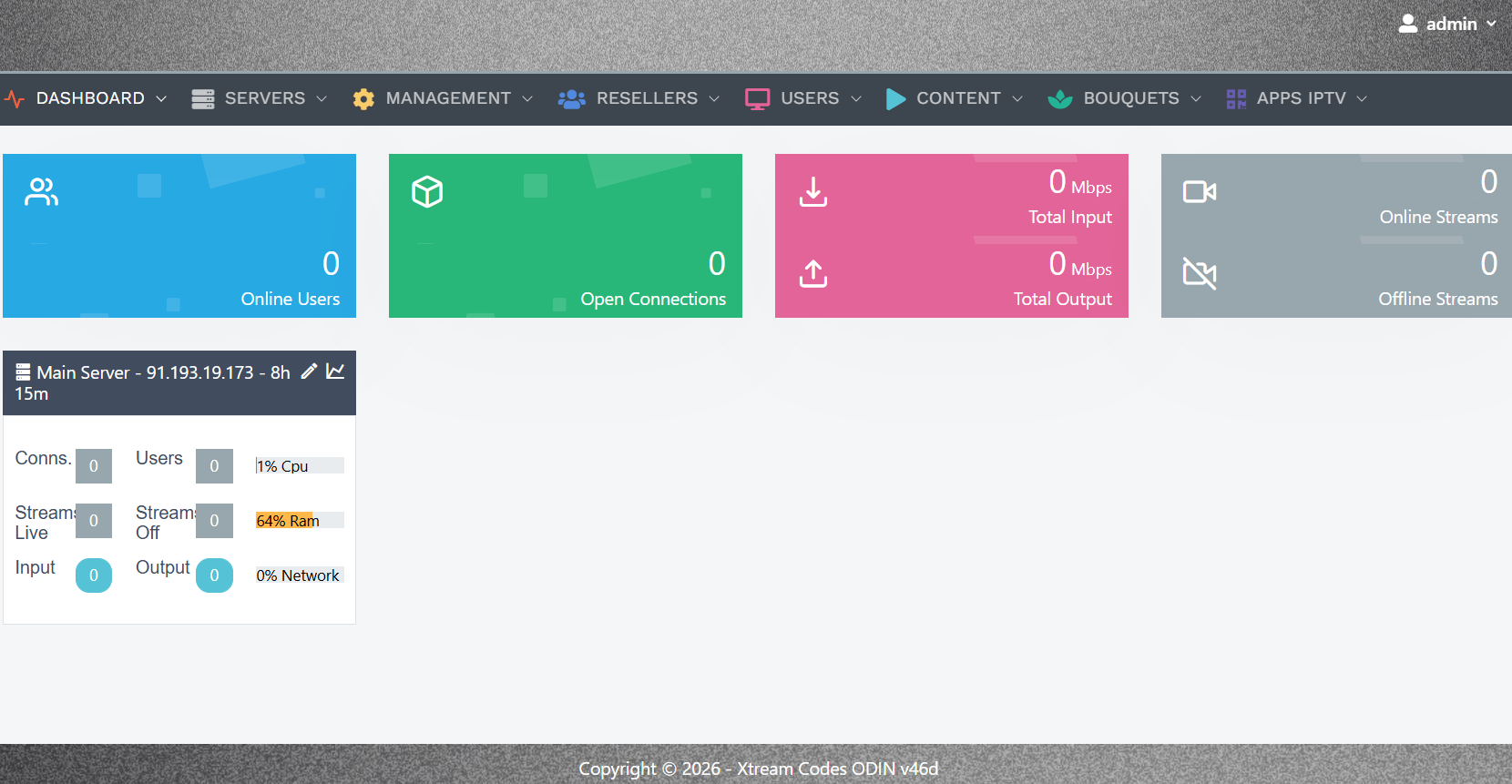The width and height of the screenshot is (1512, 784).
Task: Click the Users count badge in server card
Action: [215, 466]
